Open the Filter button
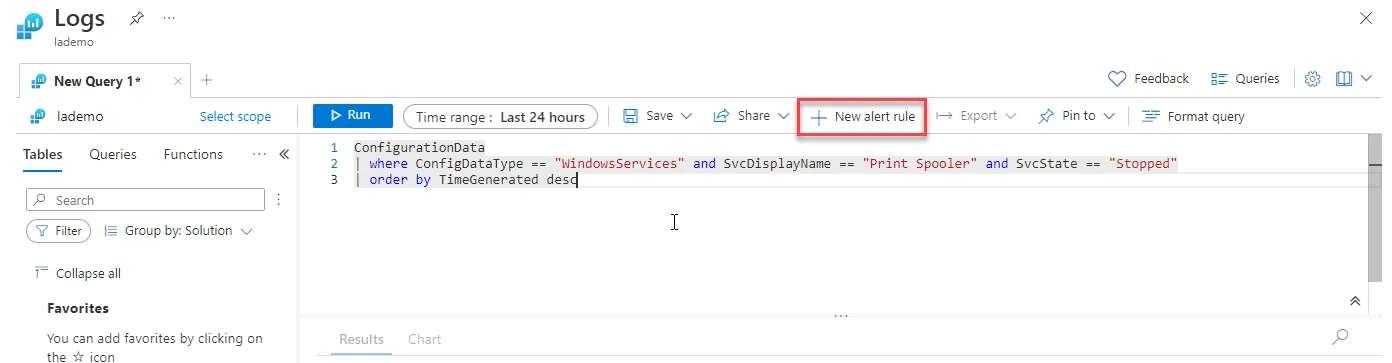This screenshot has width=1392, height=363. point(58,231)
